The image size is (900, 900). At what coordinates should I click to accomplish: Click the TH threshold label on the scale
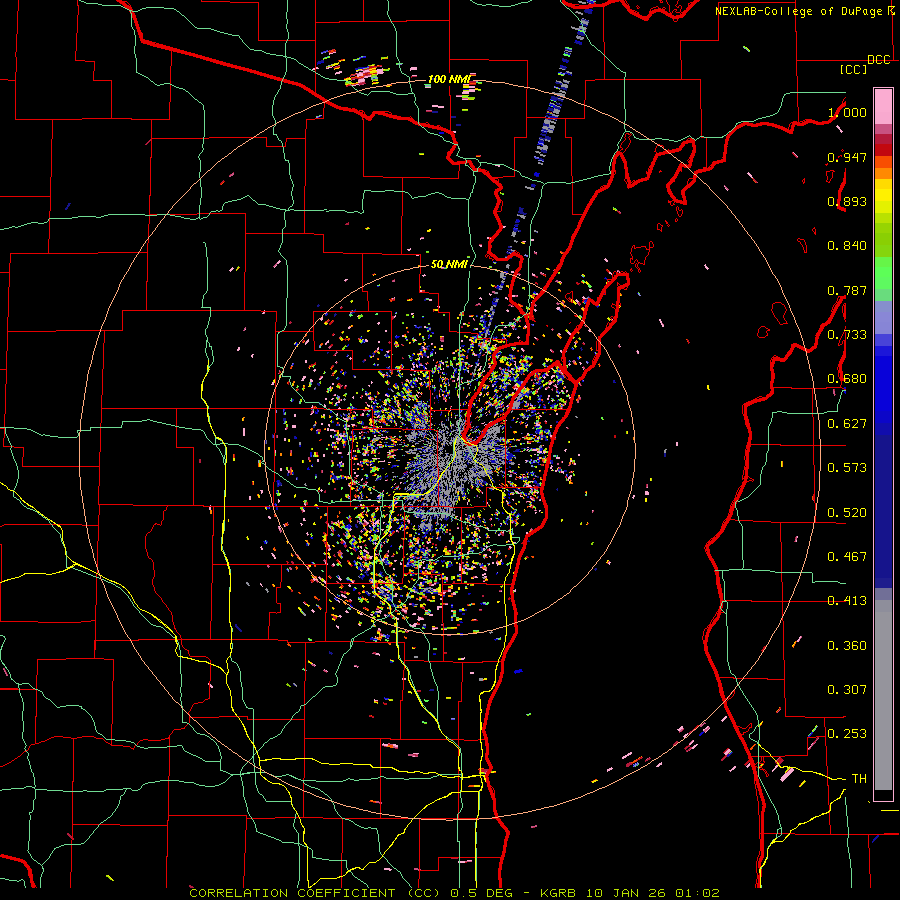pos(859,778)
